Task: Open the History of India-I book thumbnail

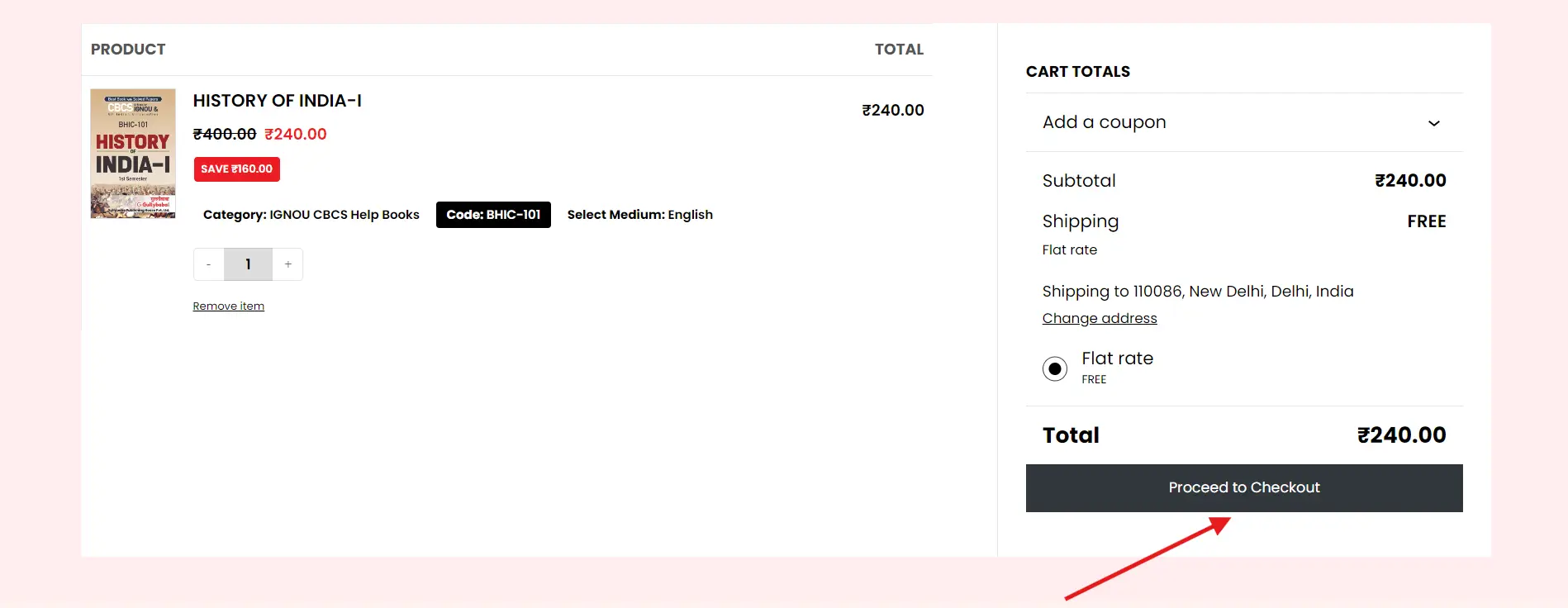Action: tap(133, 154)
